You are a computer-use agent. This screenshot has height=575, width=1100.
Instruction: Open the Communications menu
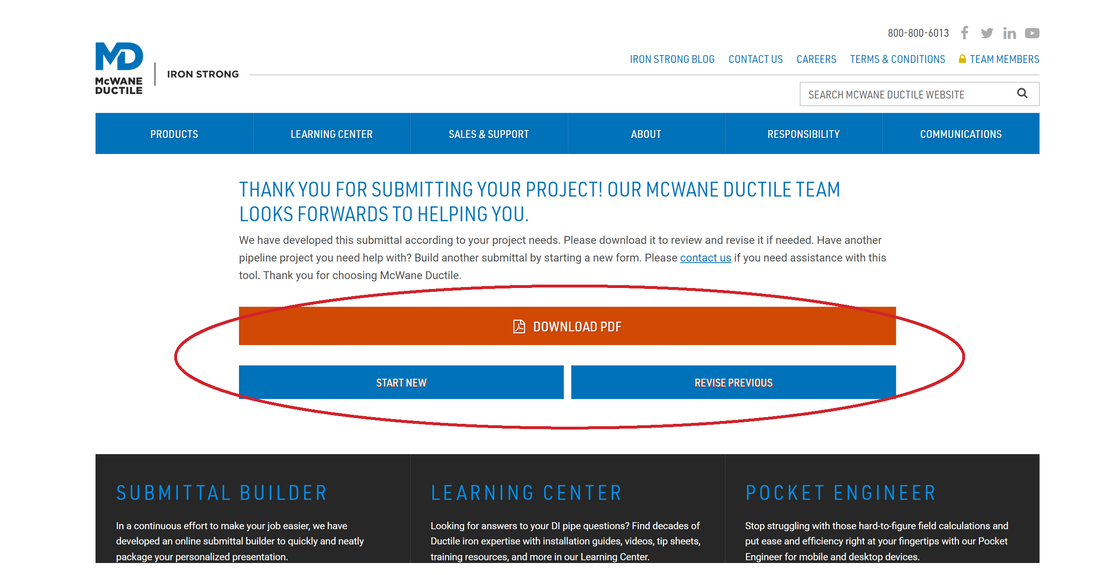point(961,134)
